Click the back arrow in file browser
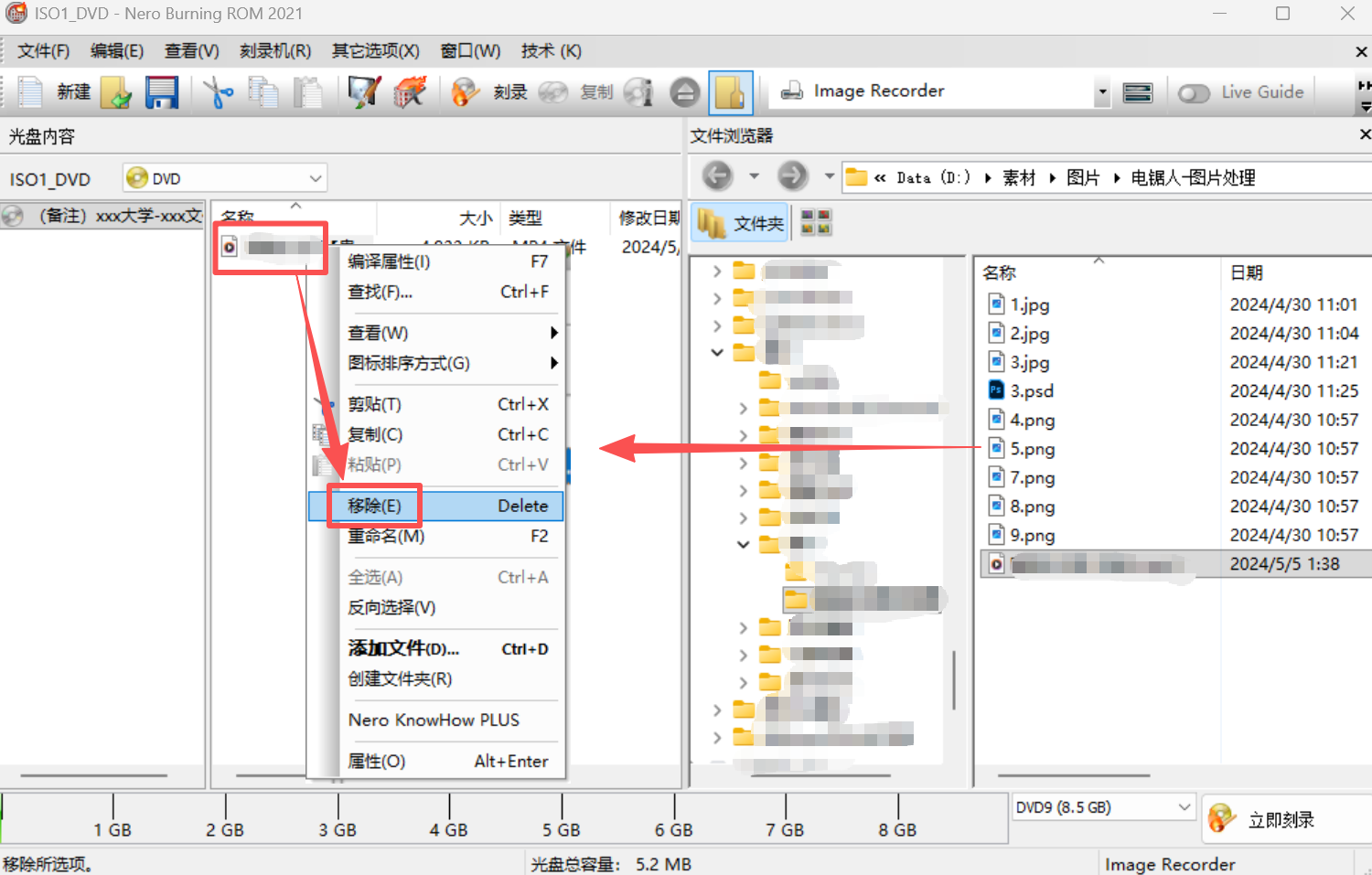 [718, 176]
